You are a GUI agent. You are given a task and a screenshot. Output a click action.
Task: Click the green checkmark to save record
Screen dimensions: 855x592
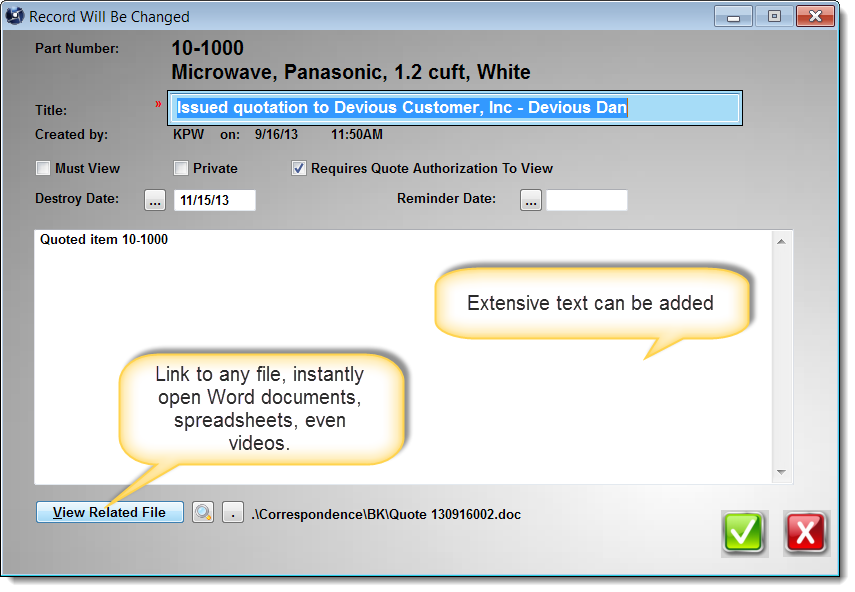pos(744,532)
